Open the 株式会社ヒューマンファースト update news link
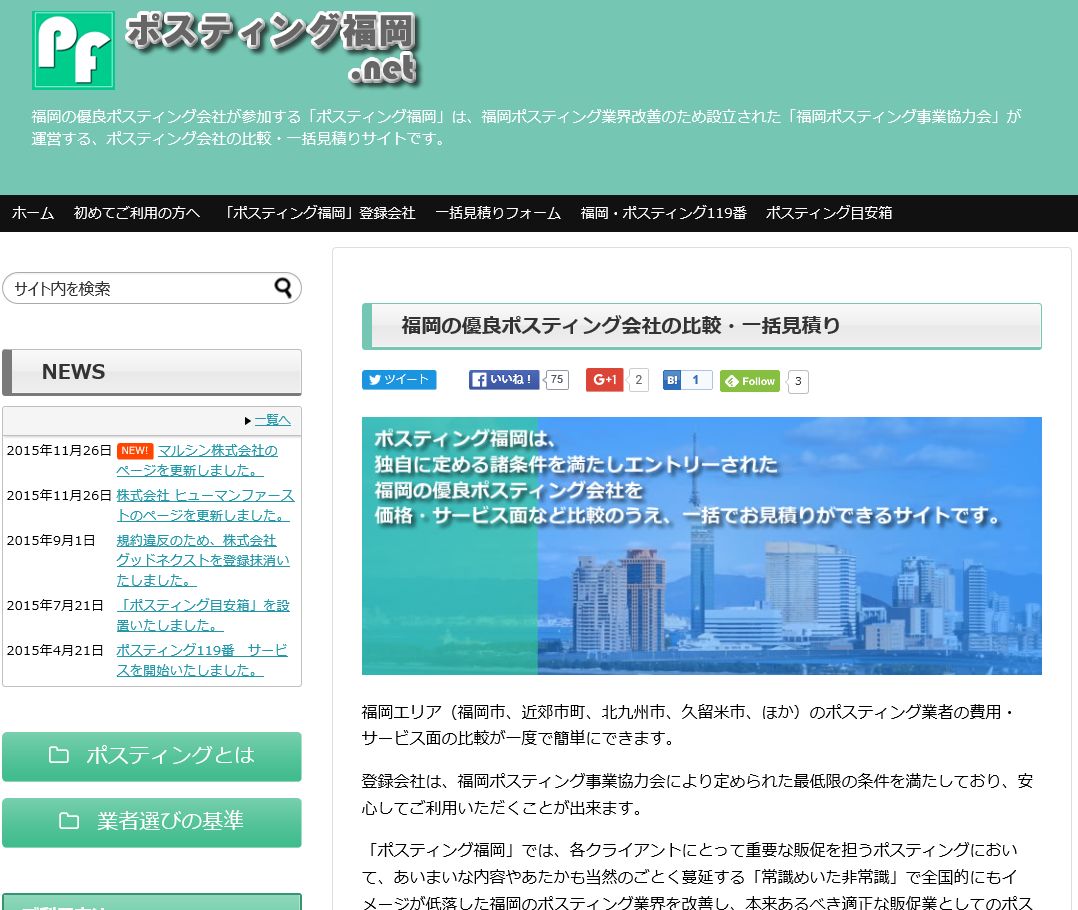This screenshot has width=1078, height=910. point(205,505)
